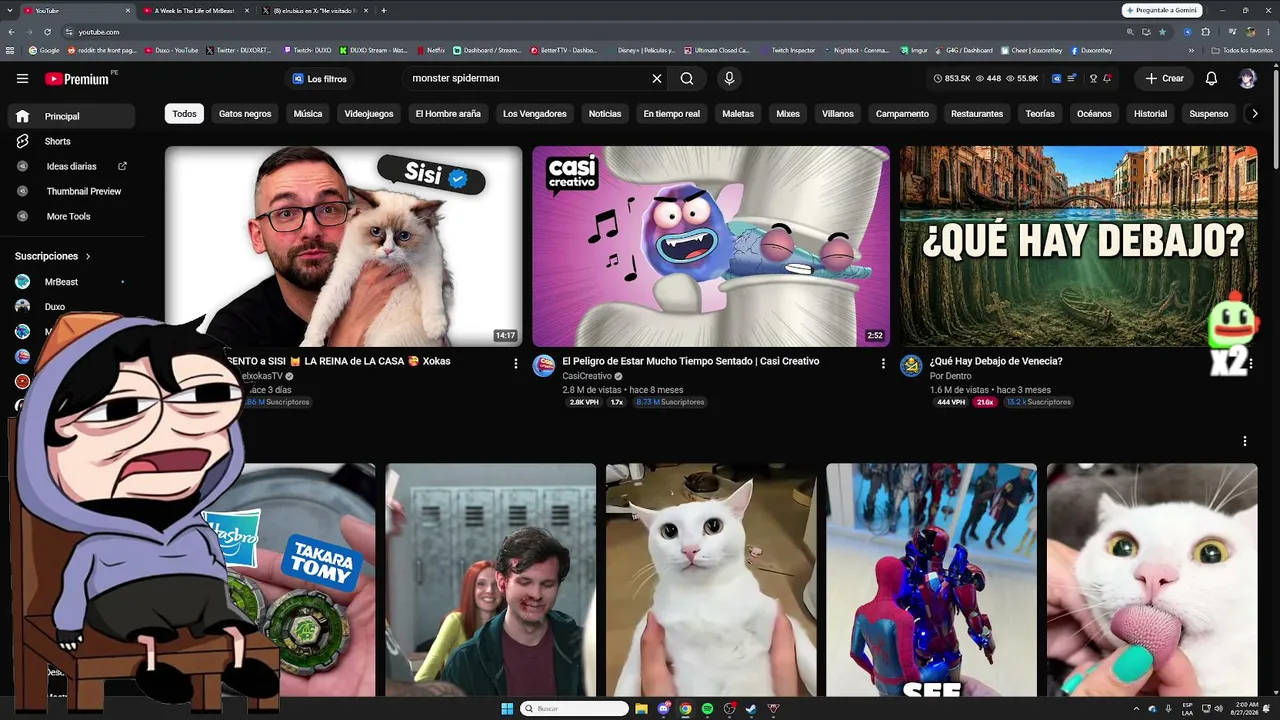Viewport: 1280px width, 720px height.
Task: Open the Chrome extensions puzzle icon
Action: pos(1205,32)
